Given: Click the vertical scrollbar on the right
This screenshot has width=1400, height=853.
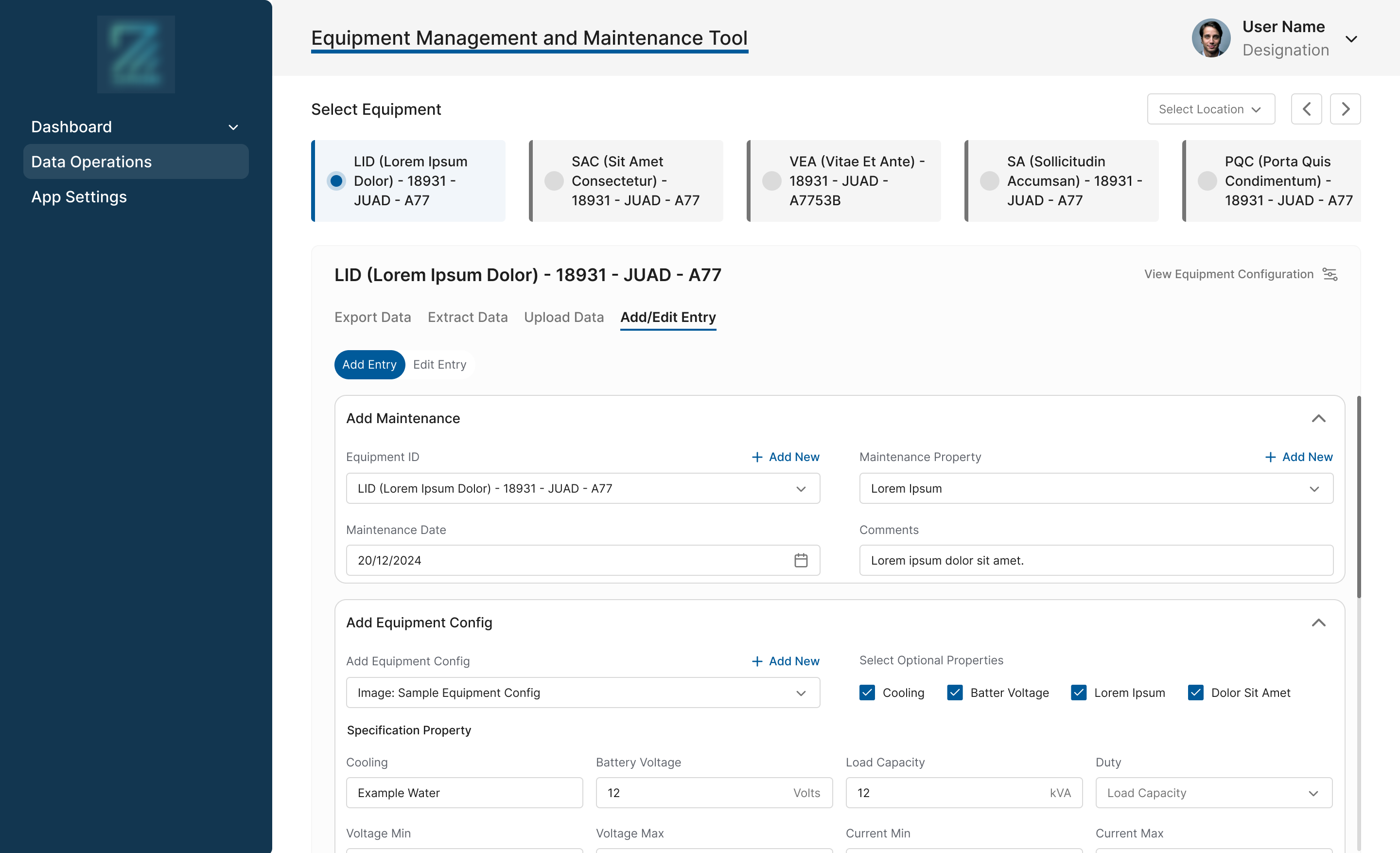Looking at the screenshot, I should [1359, 497].
